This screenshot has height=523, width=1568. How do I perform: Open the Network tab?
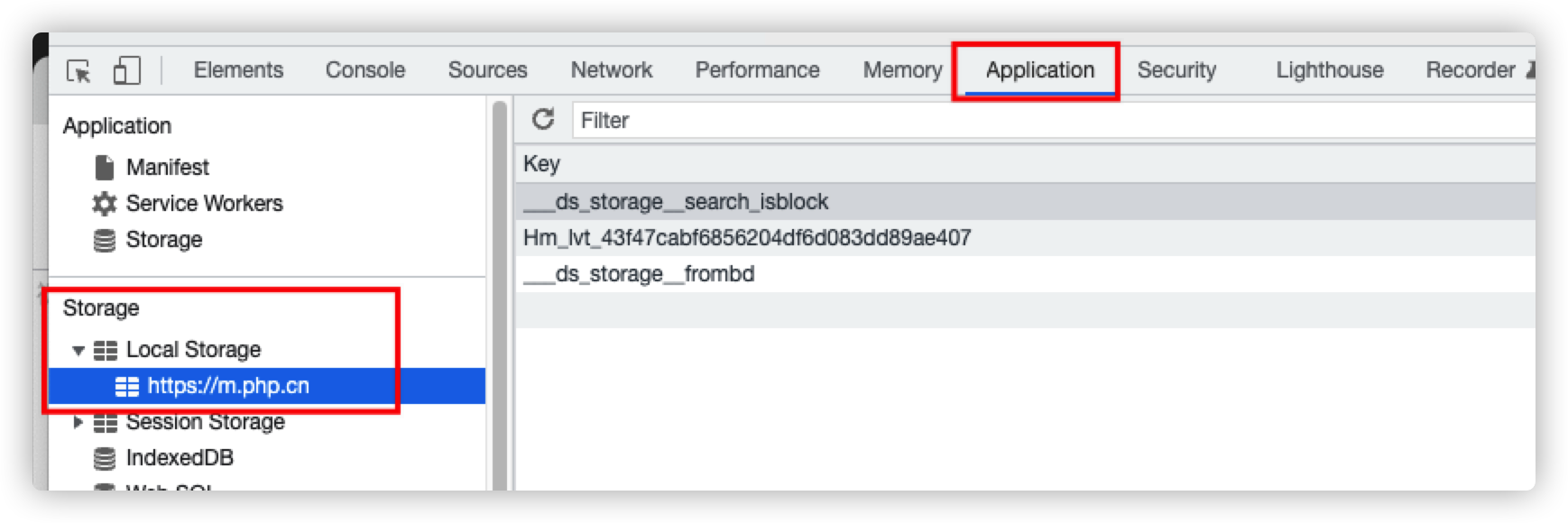point(611,70)
